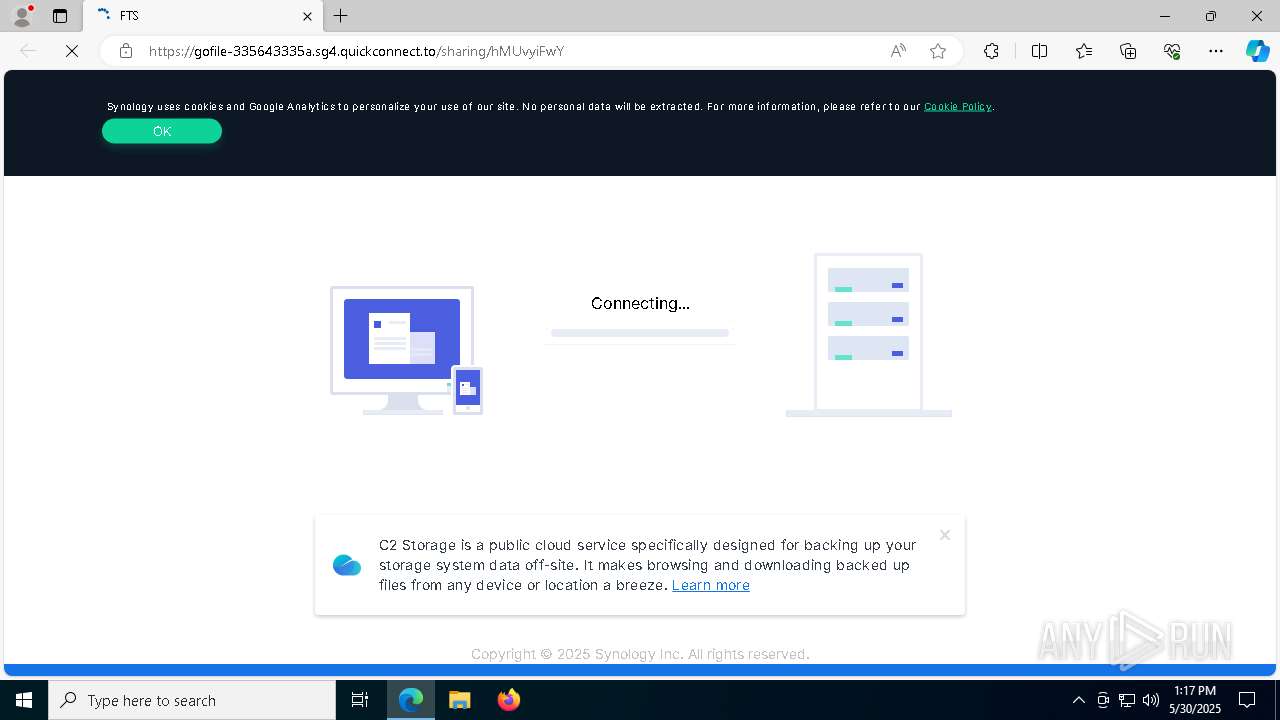Open the Windows Start menu

24,700
